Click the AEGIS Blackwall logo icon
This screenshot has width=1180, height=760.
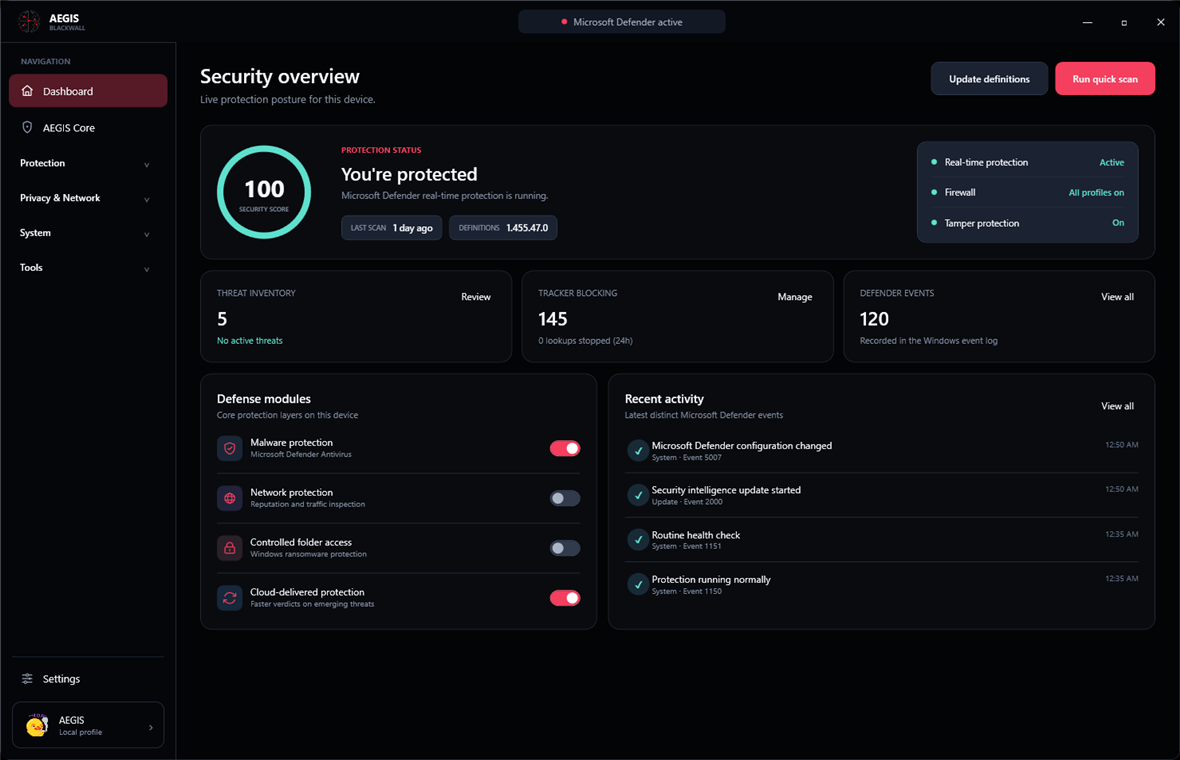pyautogui.click(x=29, y=22)
